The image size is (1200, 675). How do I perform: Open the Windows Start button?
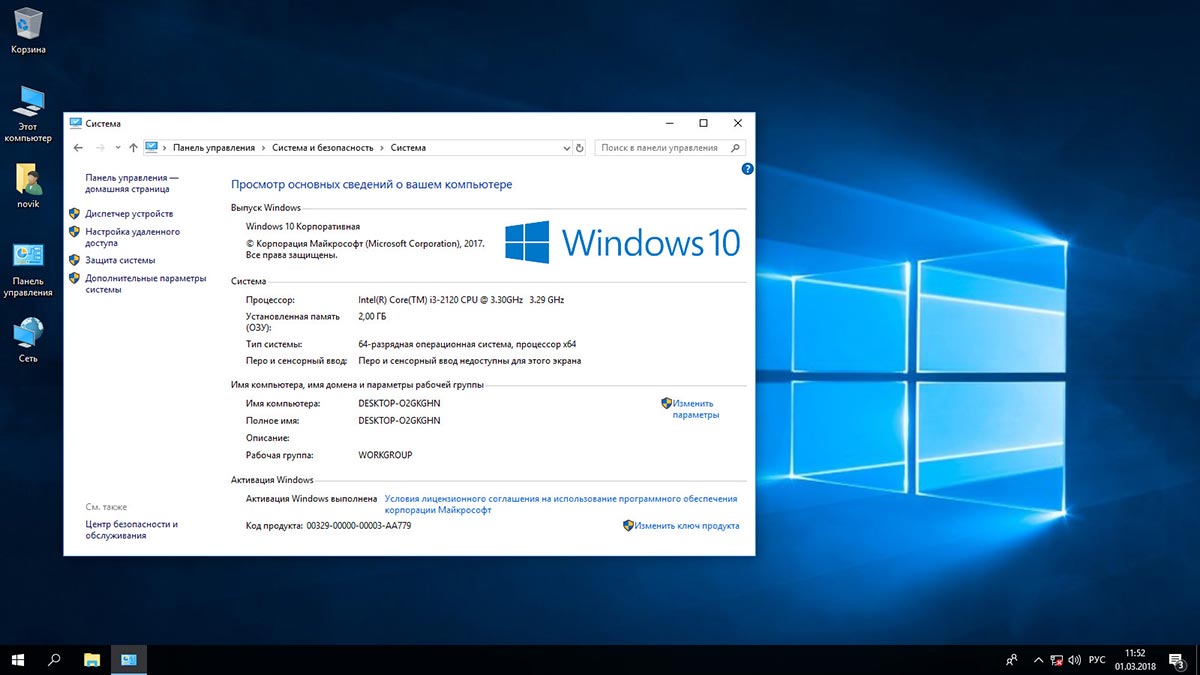(18, 660)
